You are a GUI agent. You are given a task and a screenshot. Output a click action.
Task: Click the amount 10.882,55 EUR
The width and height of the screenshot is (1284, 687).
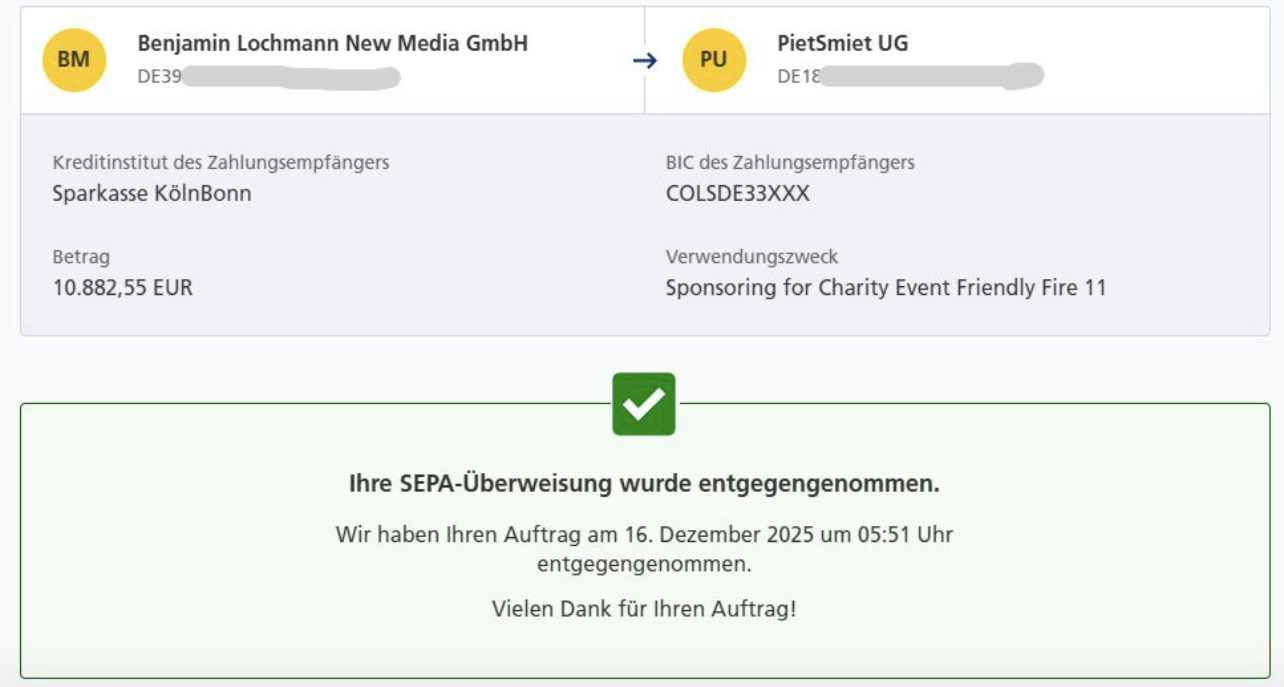point(122,289)
